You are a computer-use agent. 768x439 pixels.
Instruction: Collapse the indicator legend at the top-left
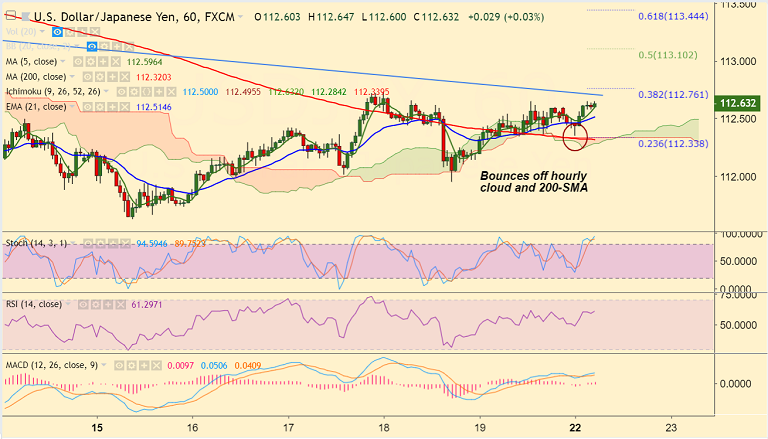click(x=10, y=16)
